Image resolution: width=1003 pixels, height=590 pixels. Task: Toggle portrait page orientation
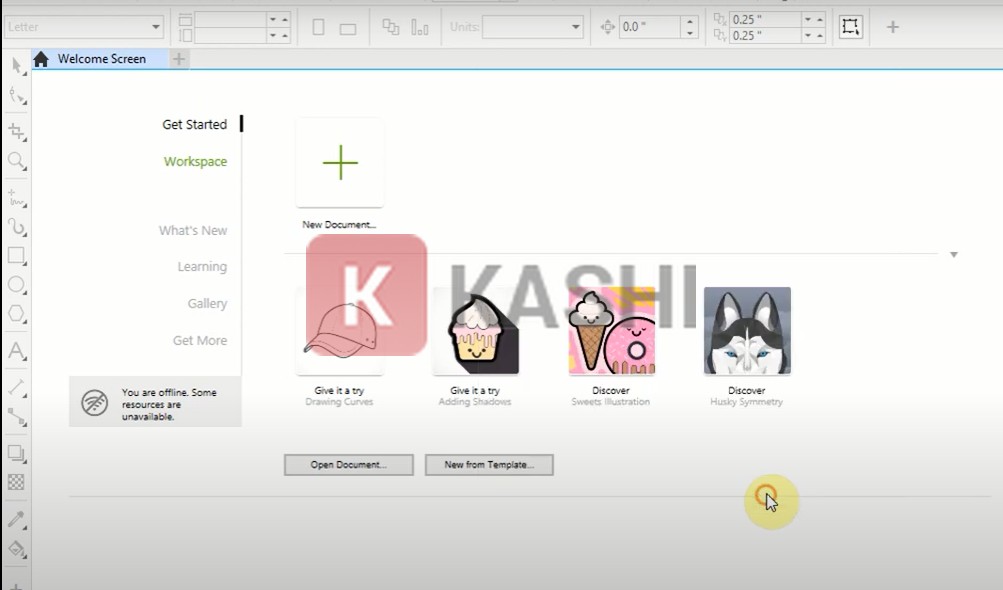pyautogui.click(x=318, y=27)
